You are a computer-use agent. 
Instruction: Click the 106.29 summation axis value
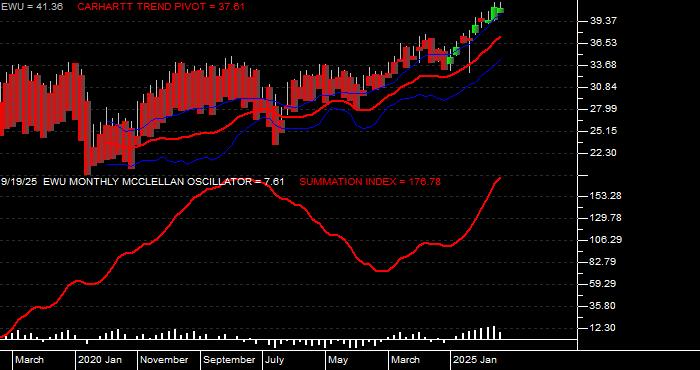pyautogui.click(x=605, y=240)
